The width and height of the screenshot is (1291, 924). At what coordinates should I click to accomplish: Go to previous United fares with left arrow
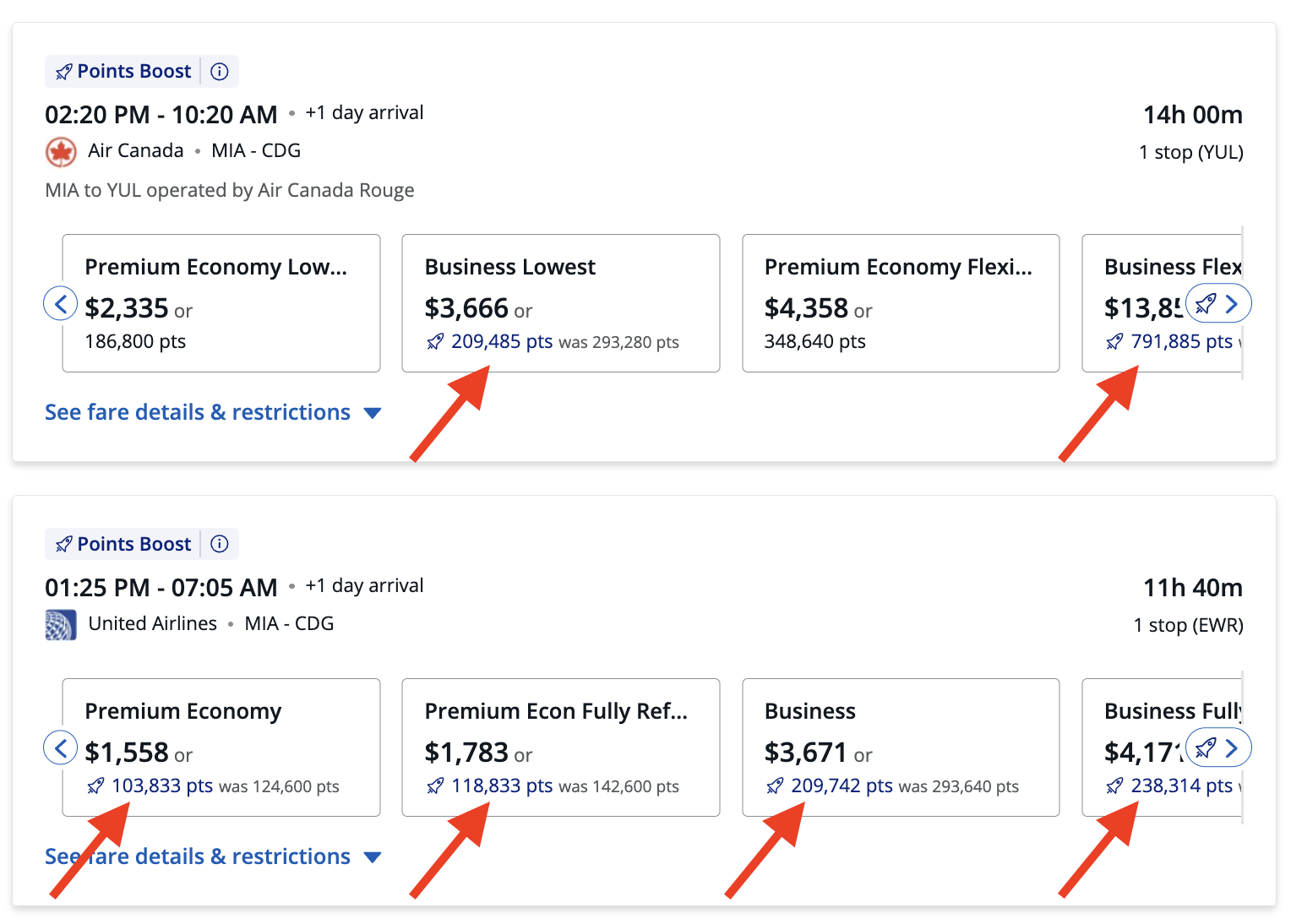[x=61, y=747]
